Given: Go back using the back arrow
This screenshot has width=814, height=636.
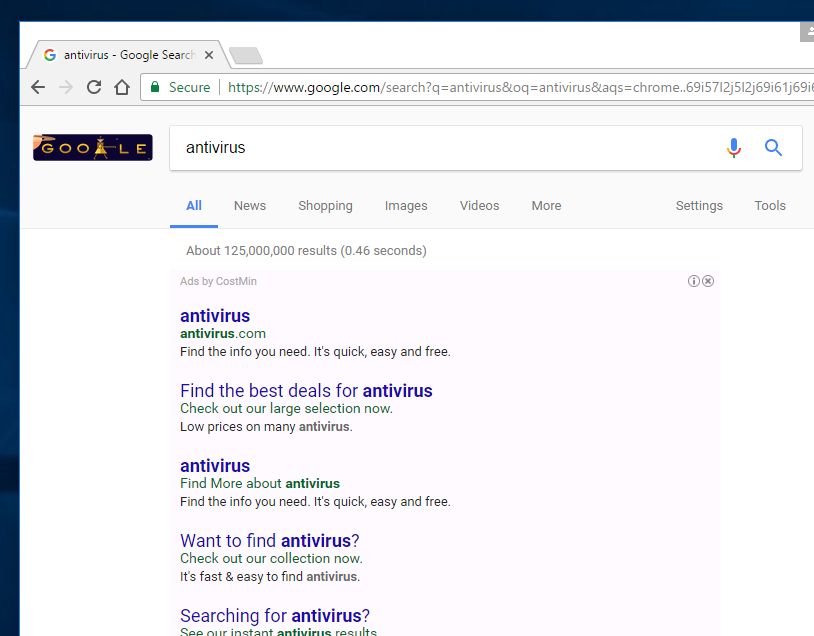Looking at the screenshot, I should click(37, 87).
